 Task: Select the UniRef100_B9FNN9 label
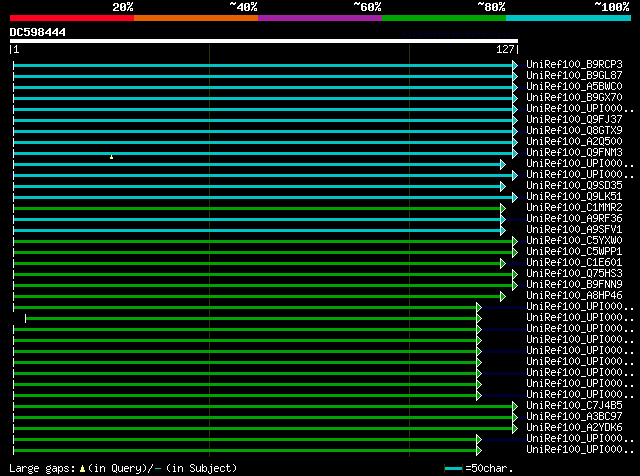click(x=574, y=285)
